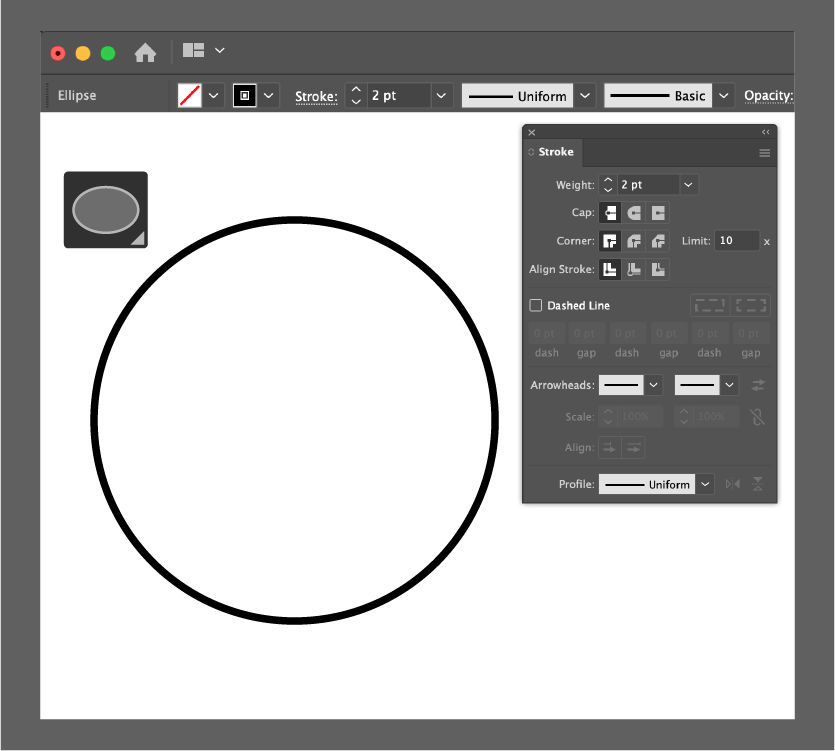
Task: Open the end arrowhead dropdown
Action: pos(730,385)
